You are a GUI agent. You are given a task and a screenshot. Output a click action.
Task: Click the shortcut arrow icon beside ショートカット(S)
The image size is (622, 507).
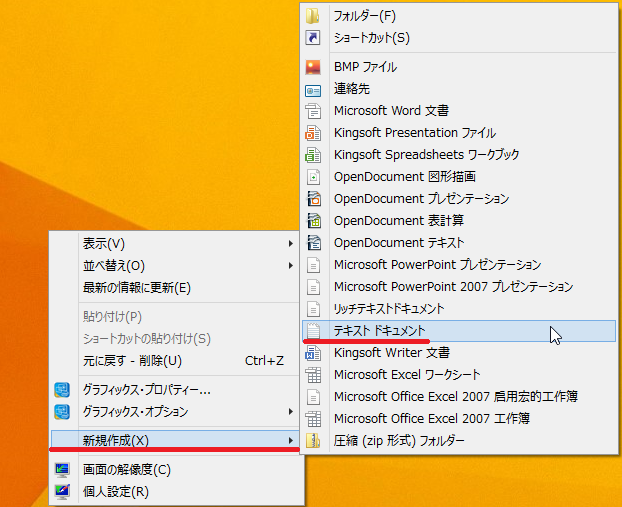pos(313,38)
